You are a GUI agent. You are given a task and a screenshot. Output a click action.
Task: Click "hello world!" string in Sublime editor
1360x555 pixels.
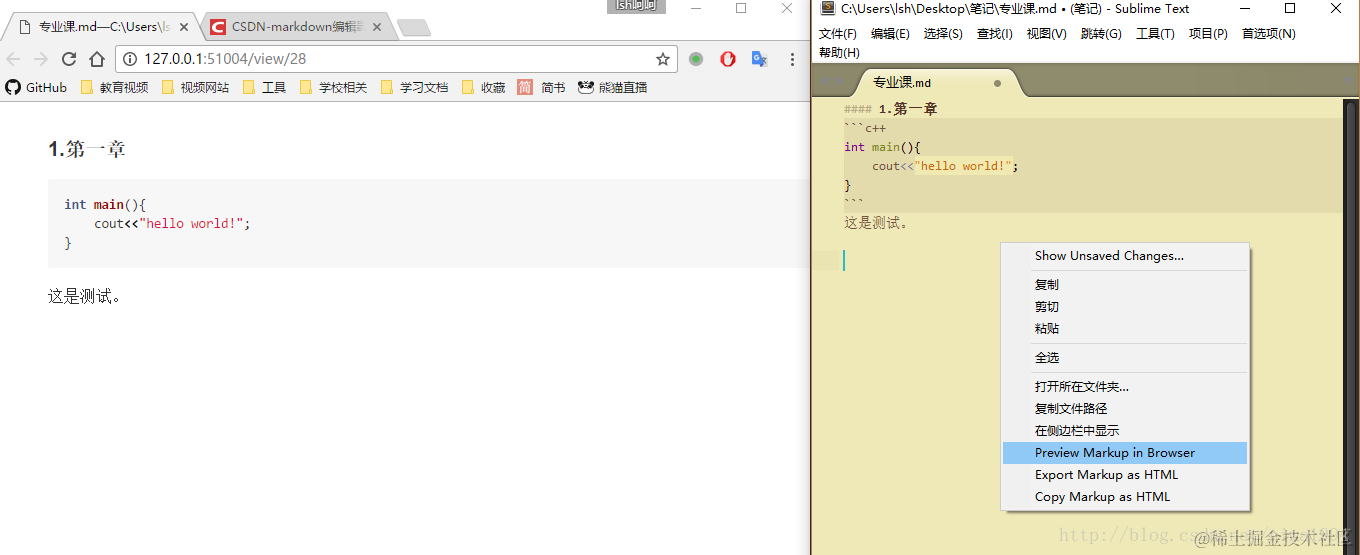click(x=962, y=166)
